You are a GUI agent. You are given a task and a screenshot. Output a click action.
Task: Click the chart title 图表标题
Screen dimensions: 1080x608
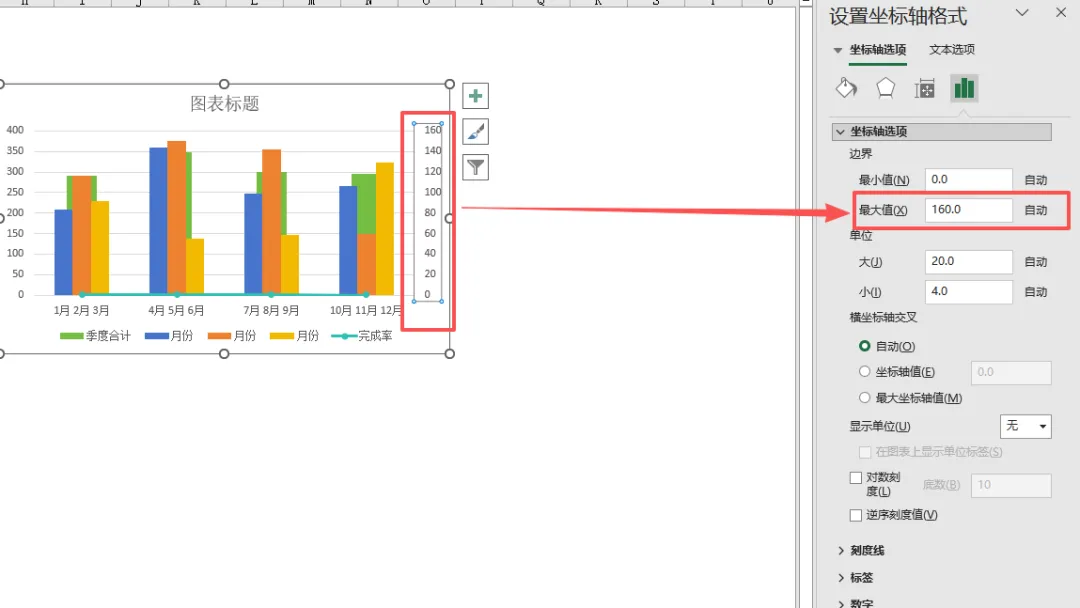225,104
